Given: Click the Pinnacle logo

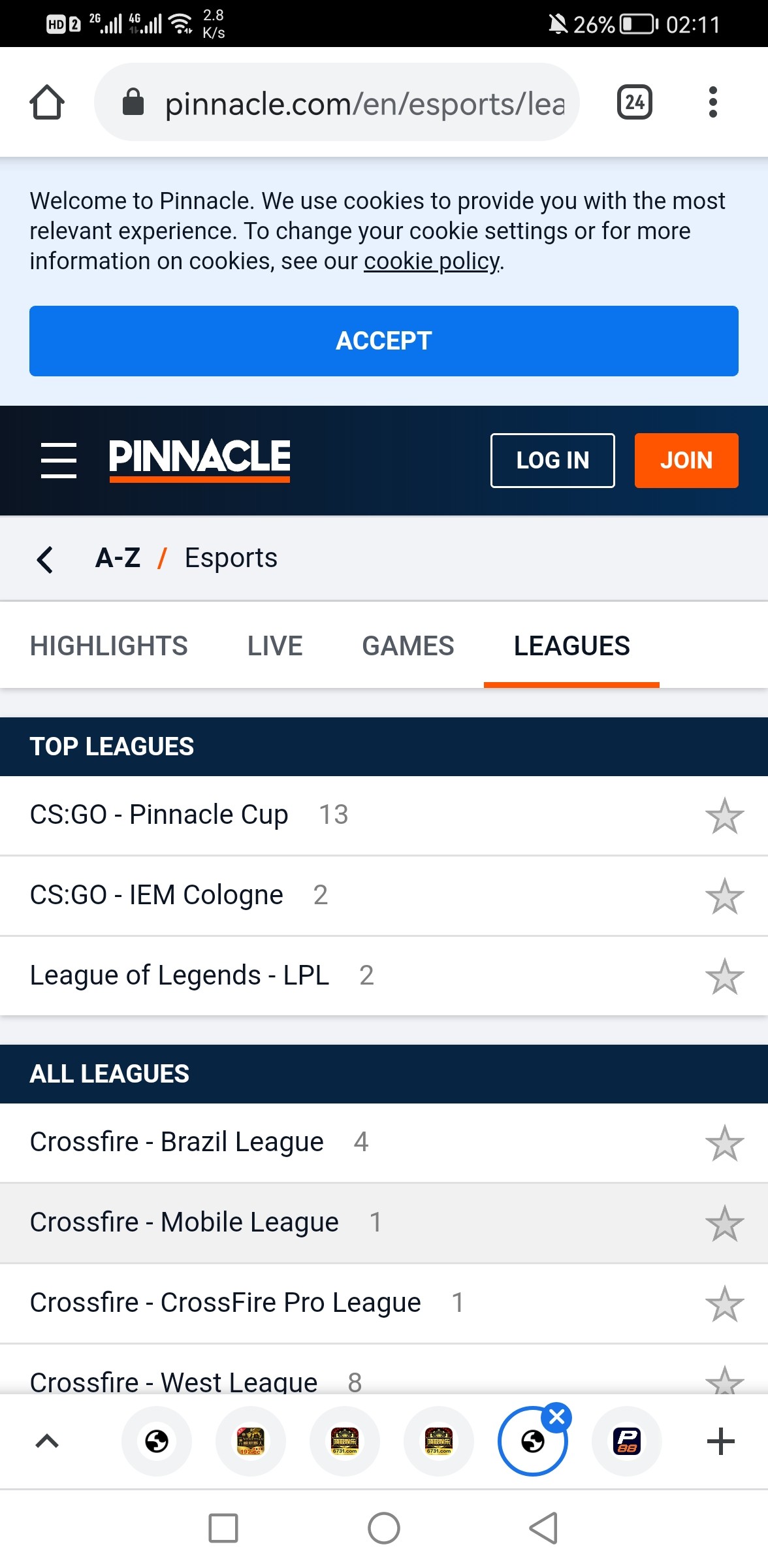Looking at the screenshot, I should point(200,459).
